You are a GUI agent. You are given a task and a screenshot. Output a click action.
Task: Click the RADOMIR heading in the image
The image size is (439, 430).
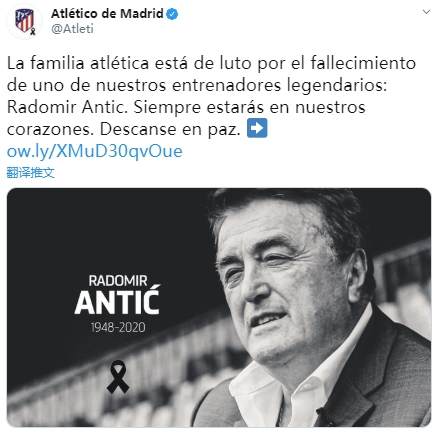118,281
